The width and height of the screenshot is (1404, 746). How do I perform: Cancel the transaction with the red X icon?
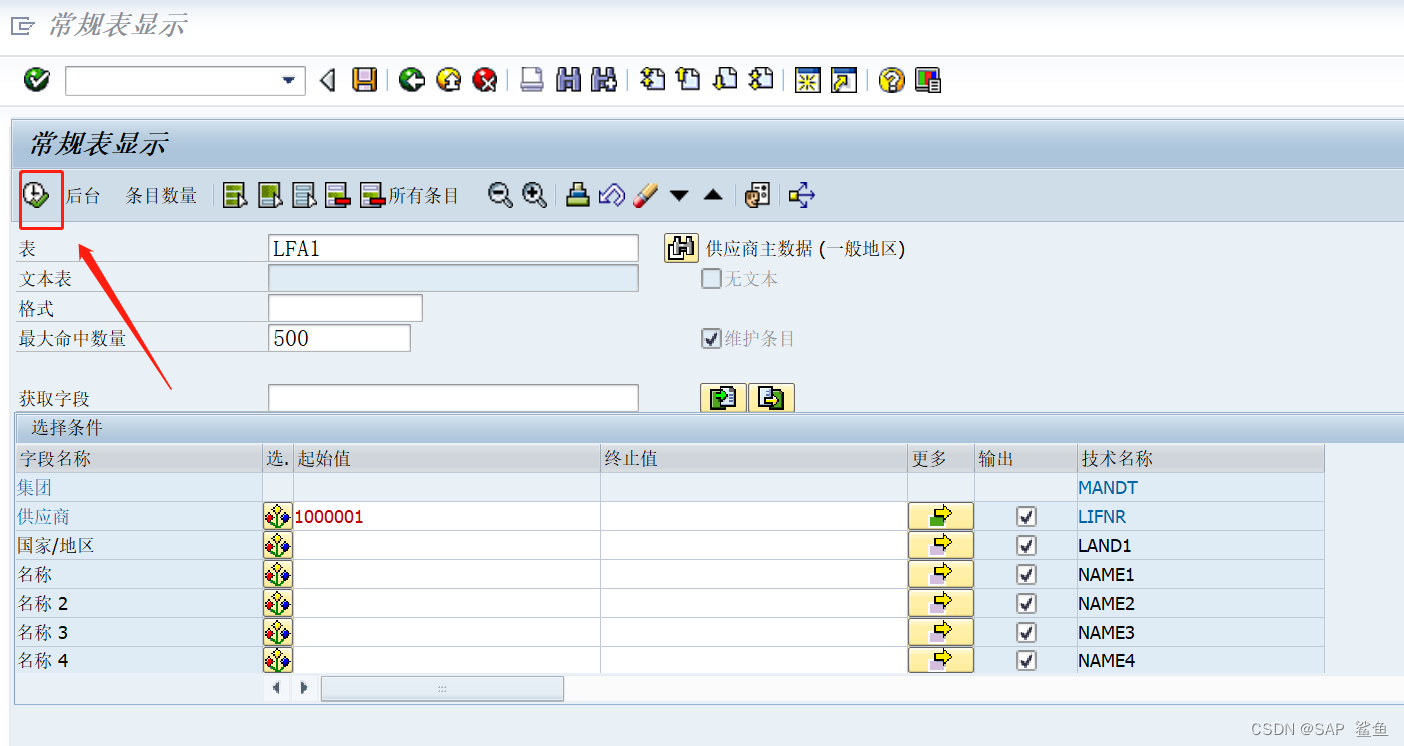[485, 80]
